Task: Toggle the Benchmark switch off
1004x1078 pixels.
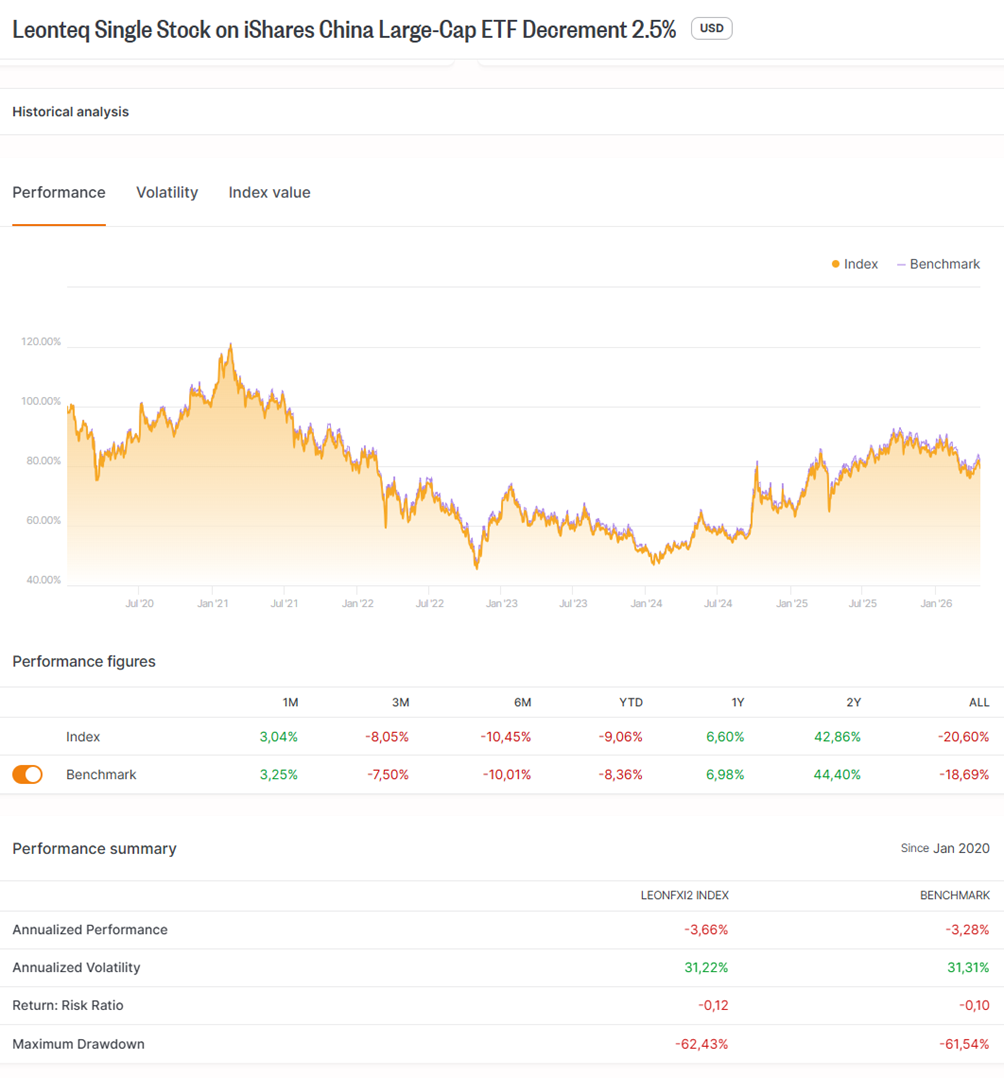Action: (x=28, y=774)
